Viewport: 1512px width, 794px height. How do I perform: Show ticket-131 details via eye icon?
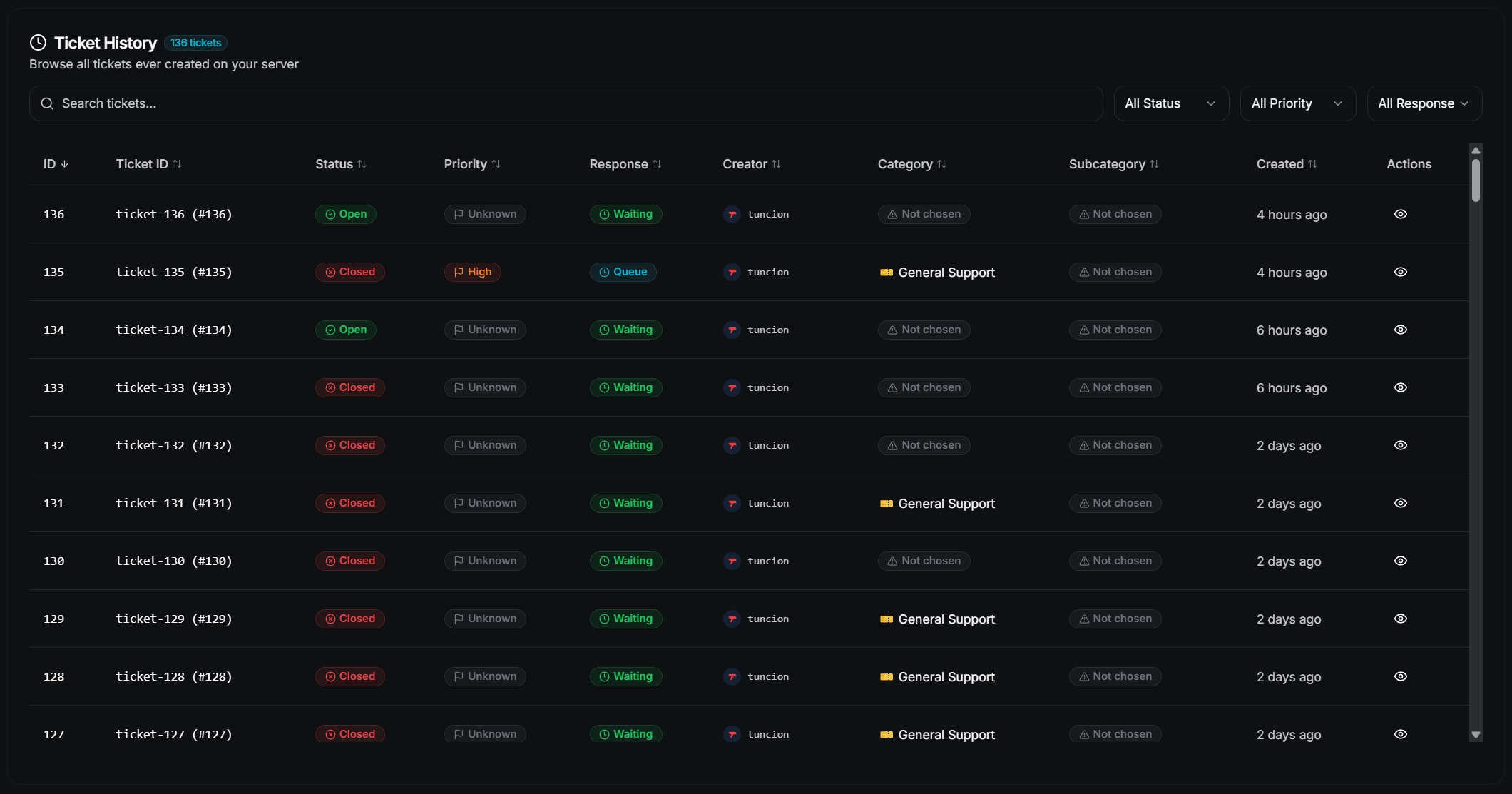(1400, 503)
